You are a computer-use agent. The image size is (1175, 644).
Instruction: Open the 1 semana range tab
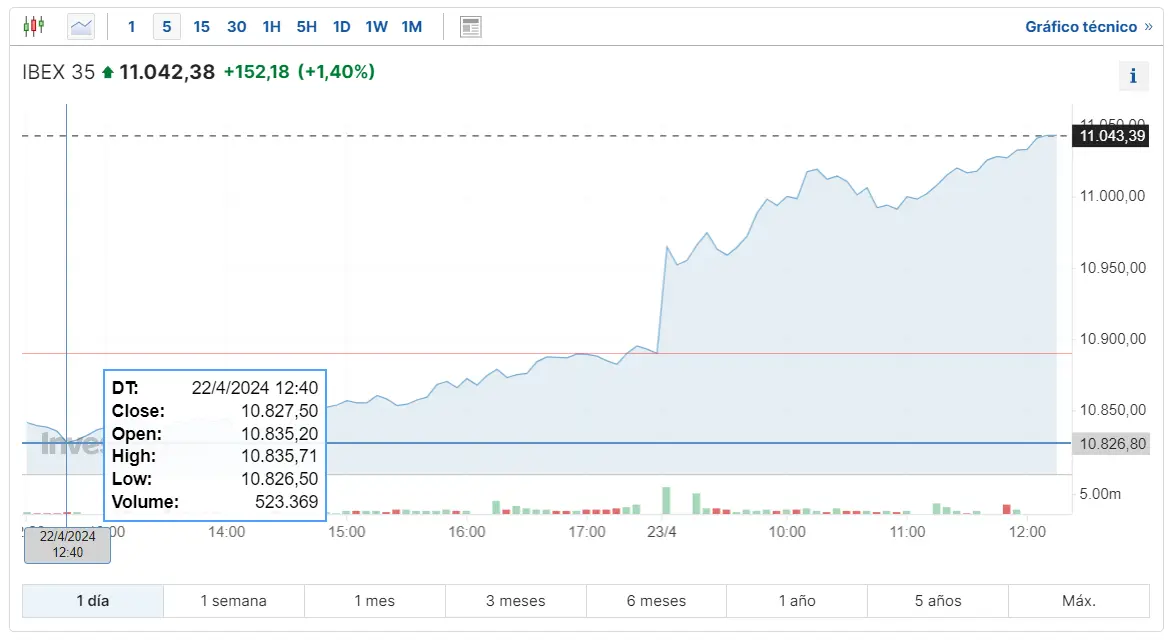[234, 601]
